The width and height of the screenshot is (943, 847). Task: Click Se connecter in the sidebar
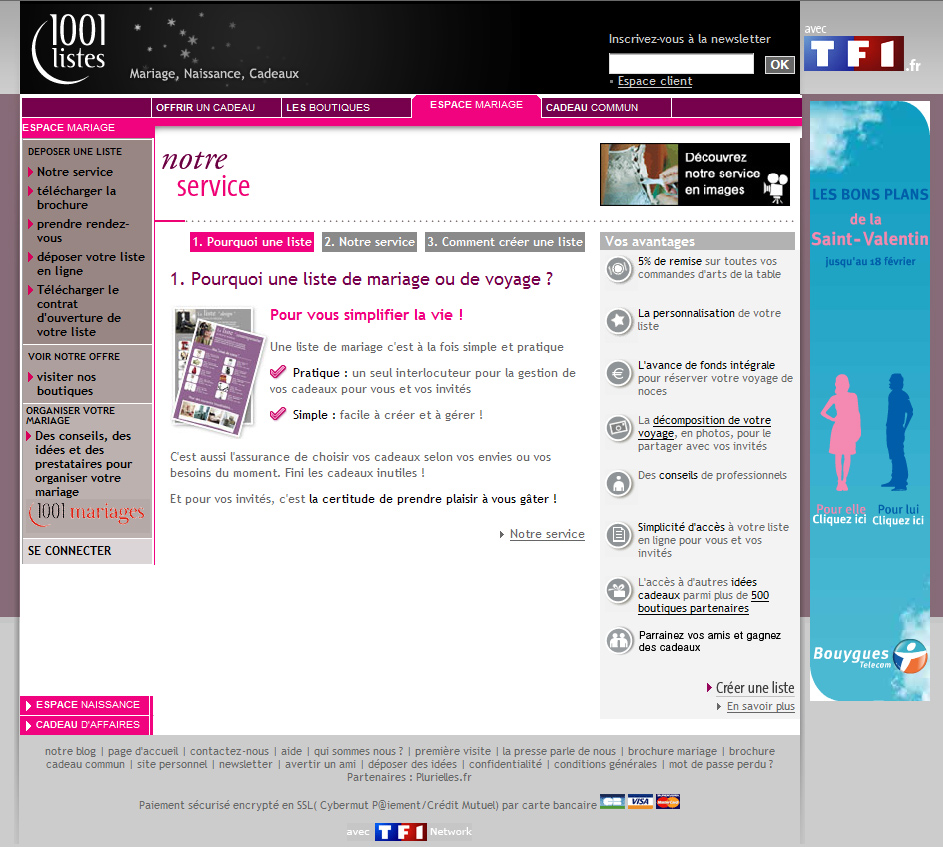pyautogui.click(x=70, y=551)
